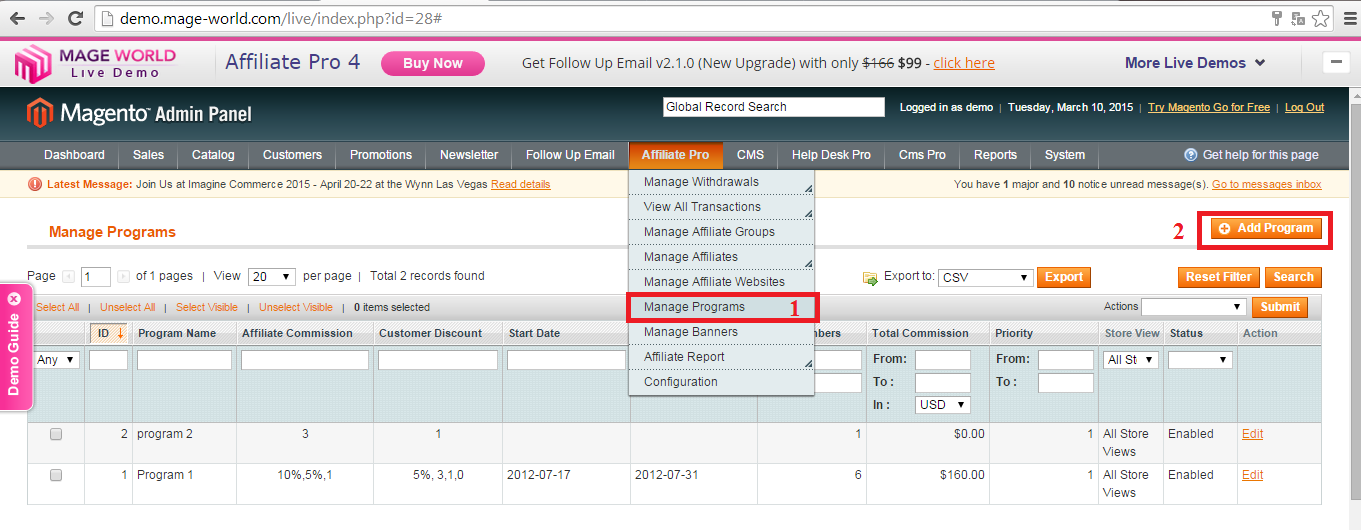Collapse demo bar with minus icon
Image resolution: width=1361 pixels, height=530 pixels.
[x=1336, y=63]
